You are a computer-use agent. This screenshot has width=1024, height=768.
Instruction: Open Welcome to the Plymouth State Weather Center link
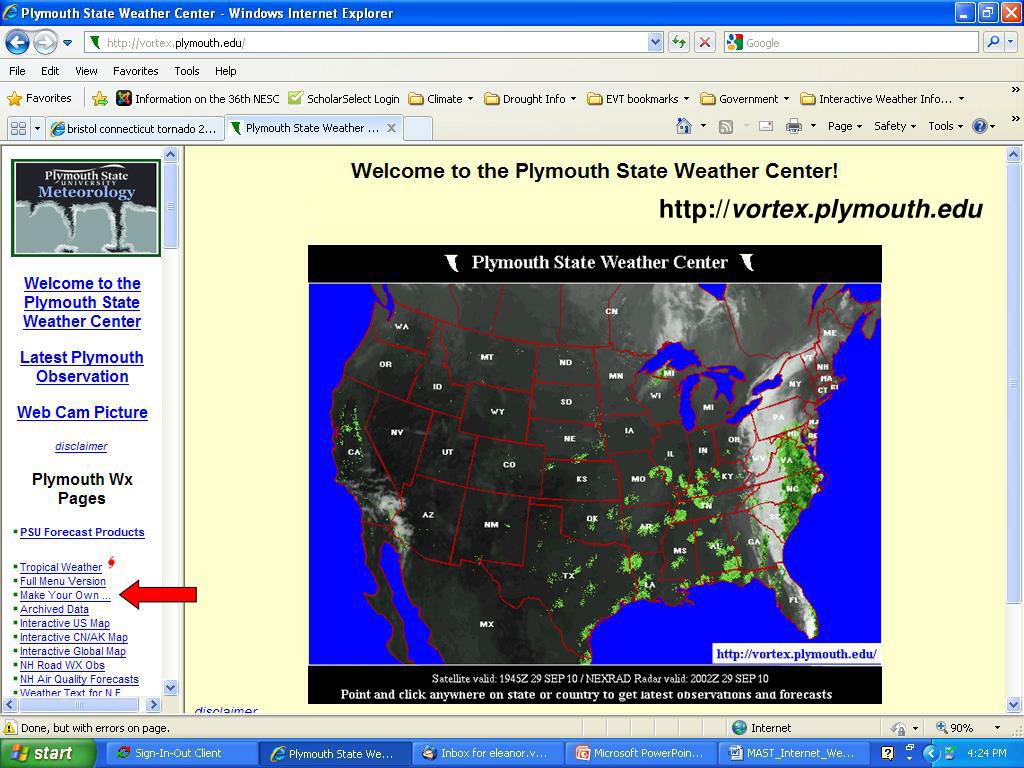point(82,302)
